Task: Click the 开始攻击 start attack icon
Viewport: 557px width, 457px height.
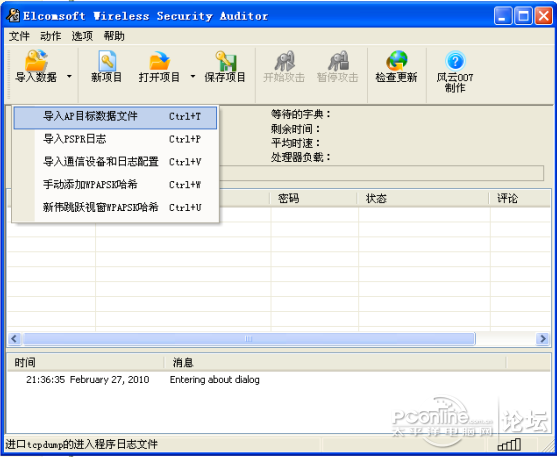Action: click(284, 61)
